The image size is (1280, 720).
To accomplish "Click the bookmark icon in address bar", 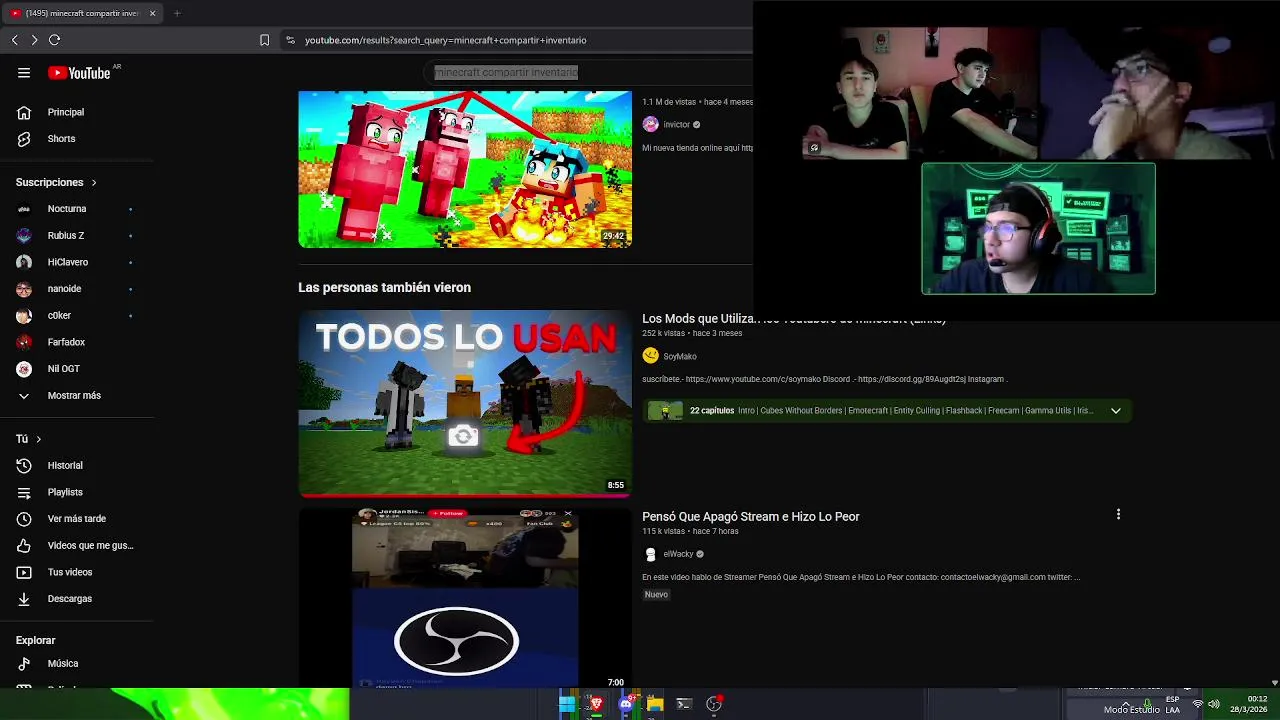I will [x=264, y=40].
